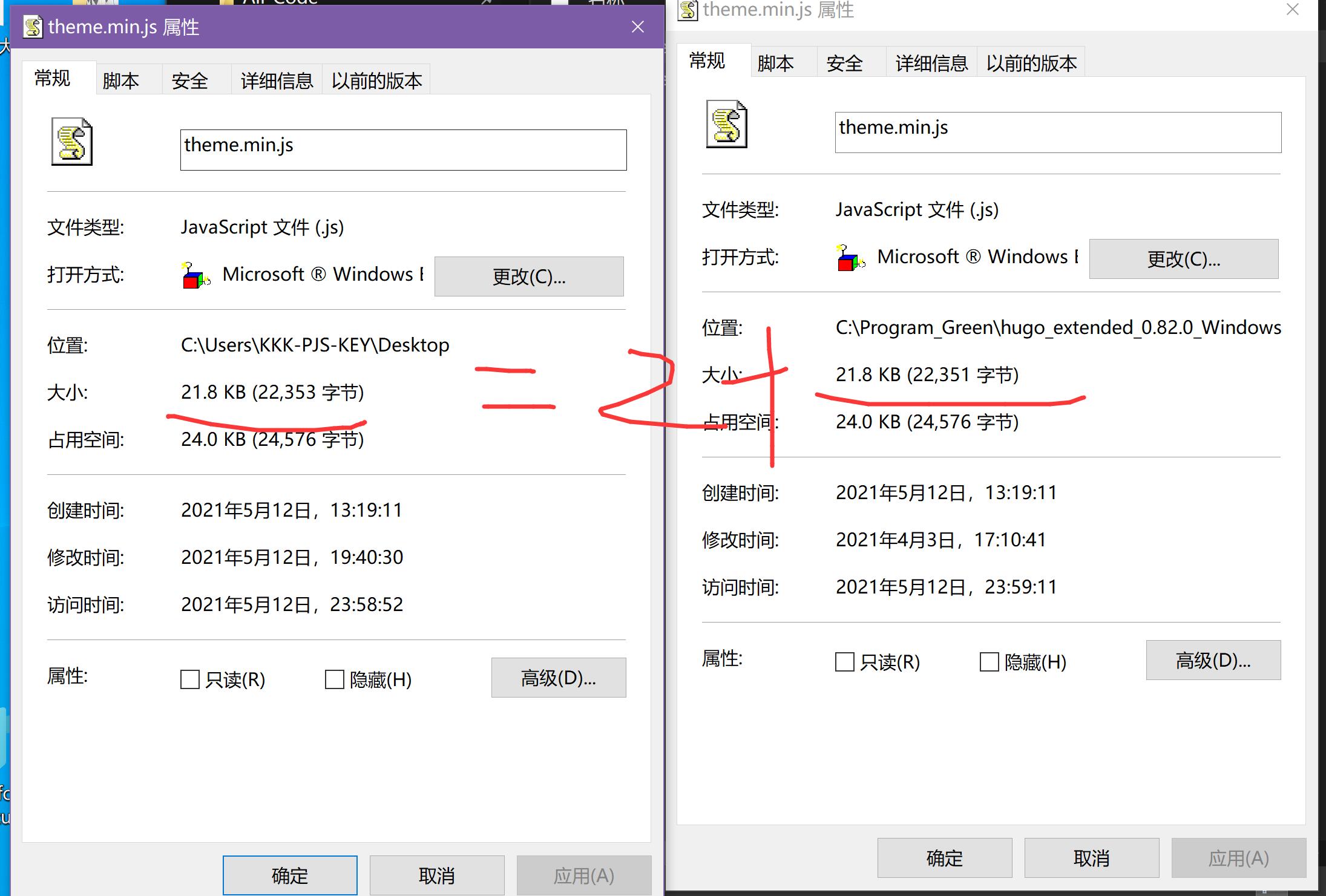
Task: Toggle 隐藏(H) checkbox in left dialog
Action: (335, 679)
